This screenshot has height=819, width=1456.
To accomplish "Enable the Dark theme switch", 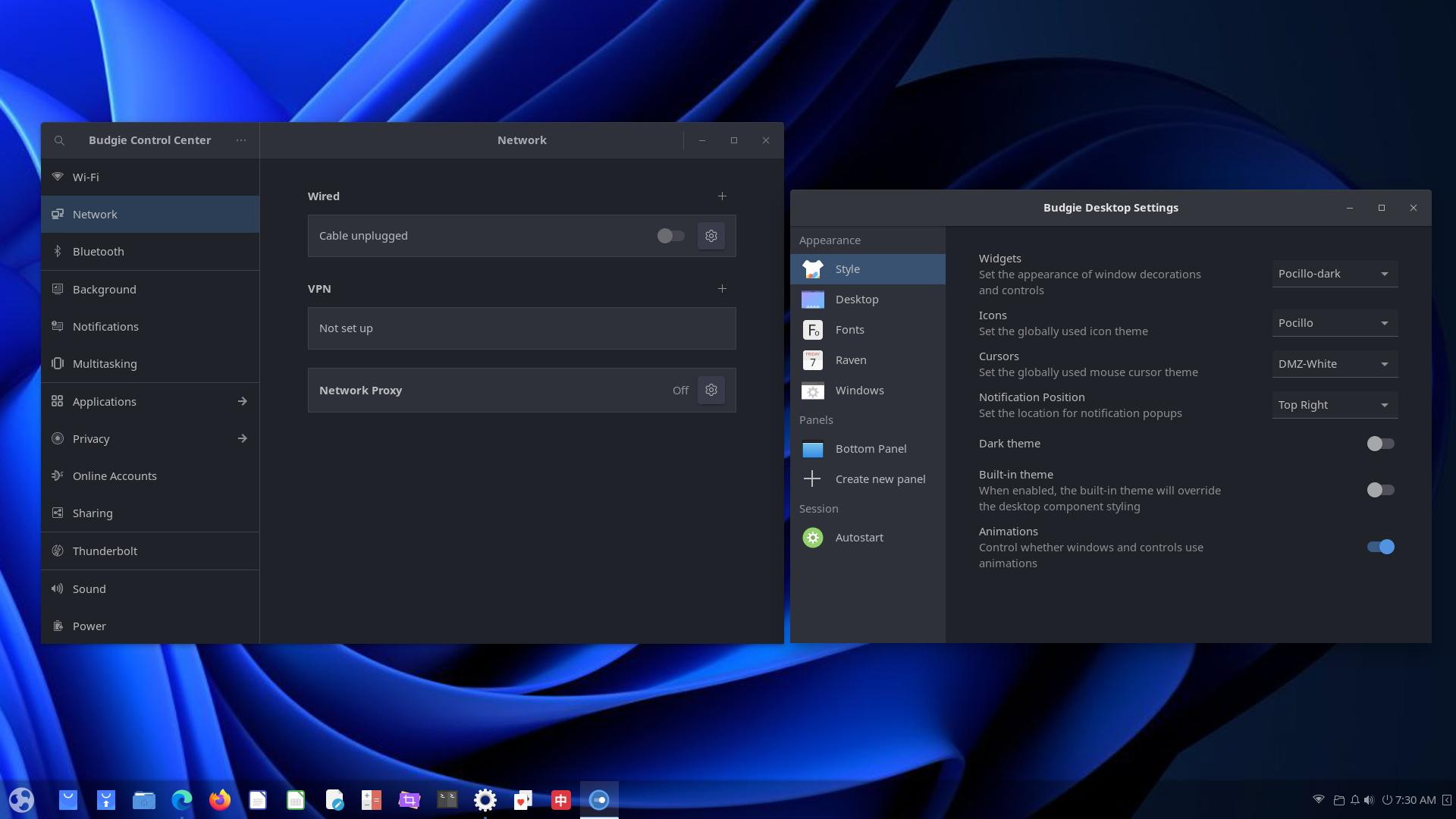I will coord(1380,444).
